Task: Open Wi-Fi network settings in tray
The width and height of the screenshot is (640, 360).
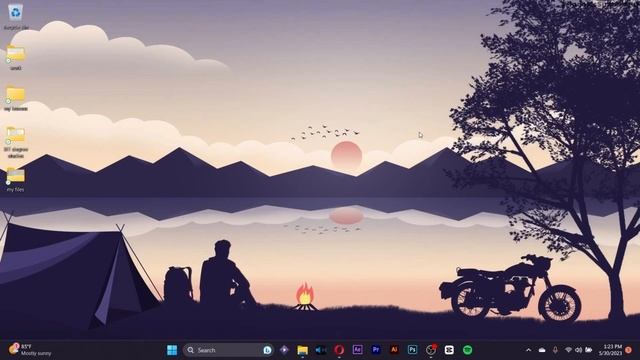Action: pos(568,350)
